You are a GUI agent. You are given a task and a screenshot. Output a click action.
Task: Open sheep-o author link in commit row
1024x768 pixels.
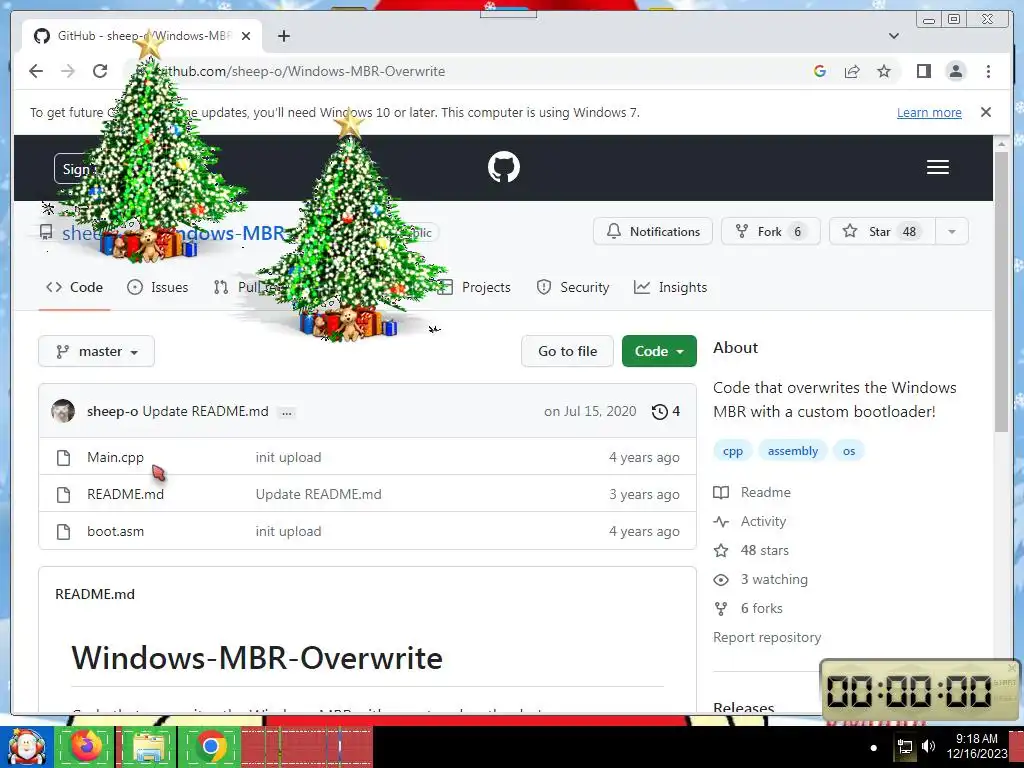click(112, 411)
